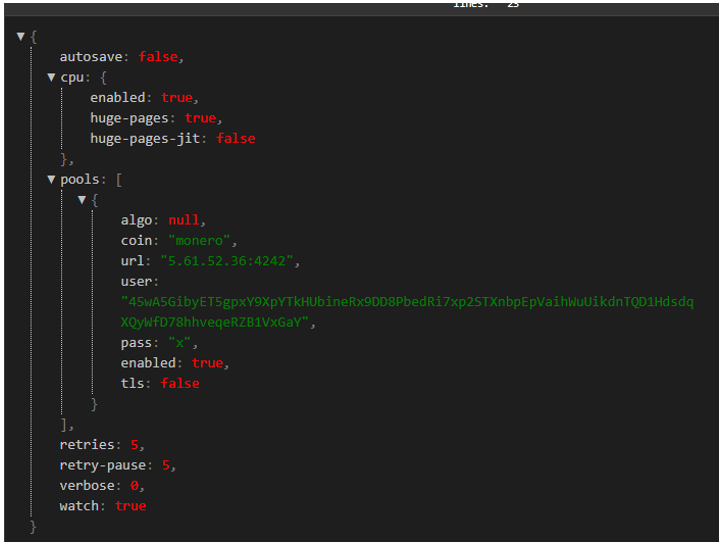Select the true value for huge-pages
This screenshot has height=545, width=722.
pos(200,118)
